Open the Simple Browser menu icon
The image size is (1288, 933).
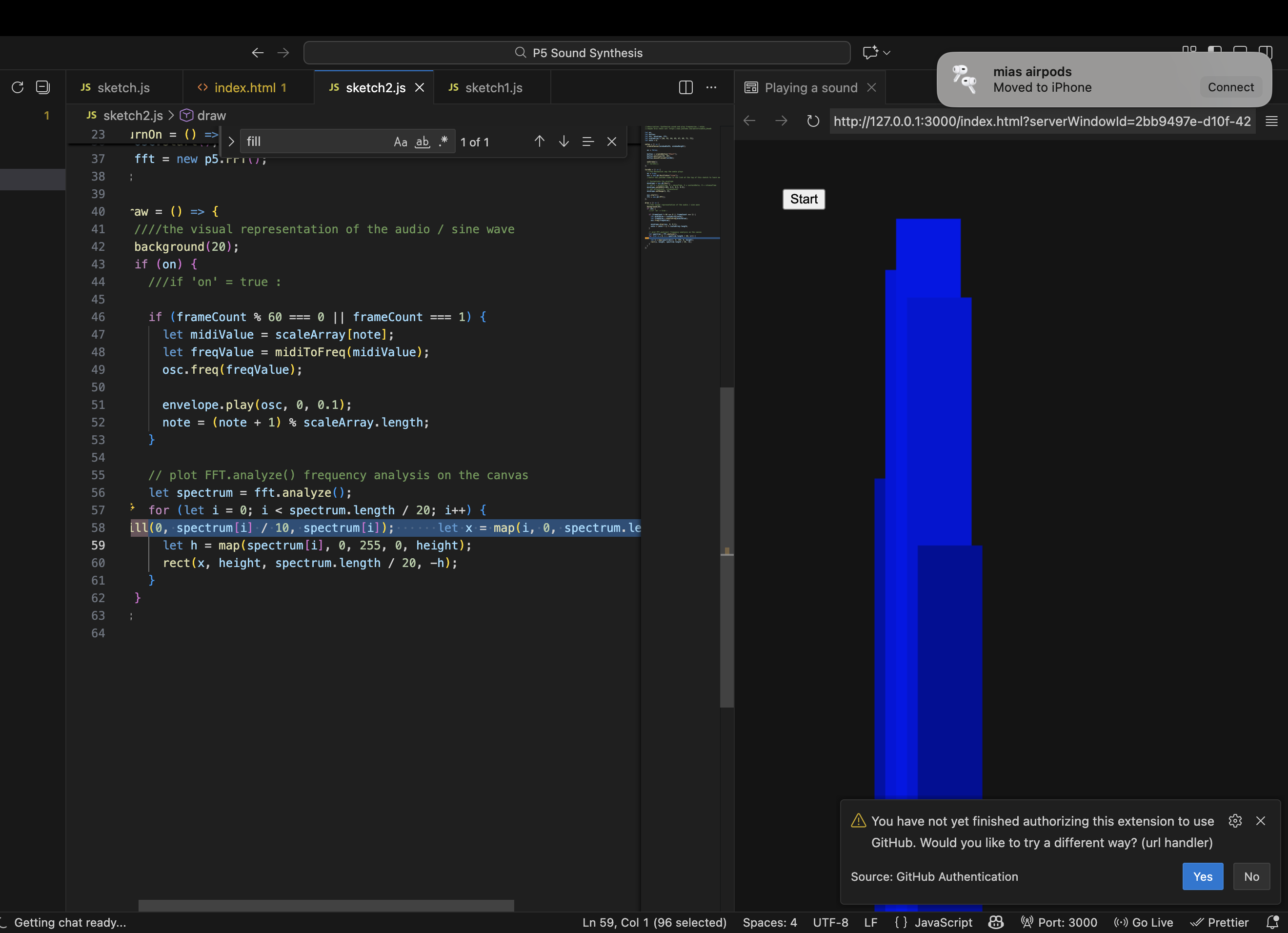pos(1271,121)
